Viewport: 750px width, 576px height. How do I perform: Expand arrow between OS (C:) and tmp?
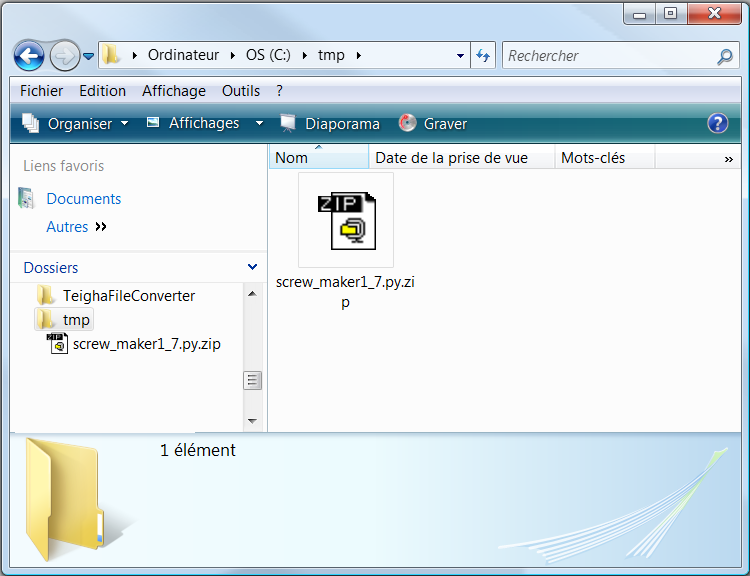[x=304, y=55]
